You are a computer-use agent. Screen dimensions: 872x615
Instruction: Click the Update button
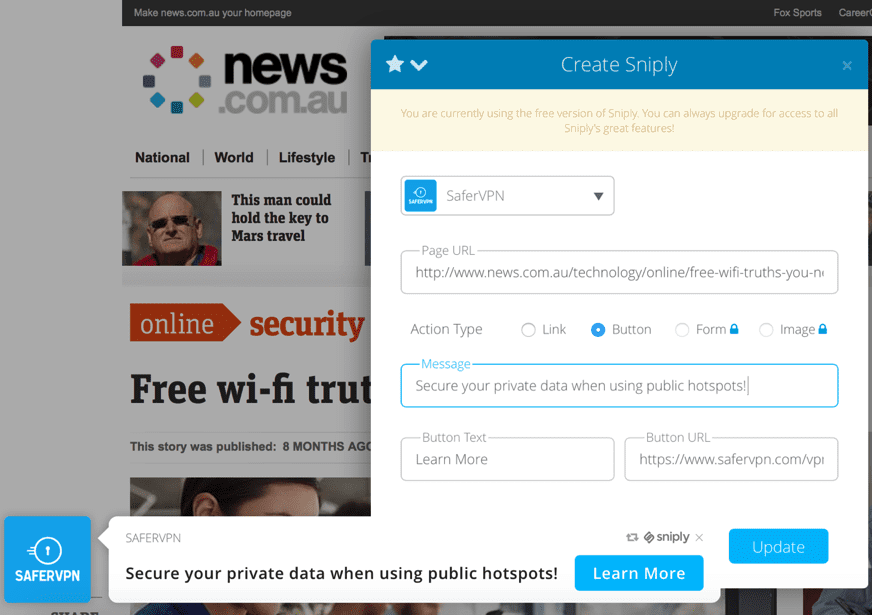click(x=778, y=547)
